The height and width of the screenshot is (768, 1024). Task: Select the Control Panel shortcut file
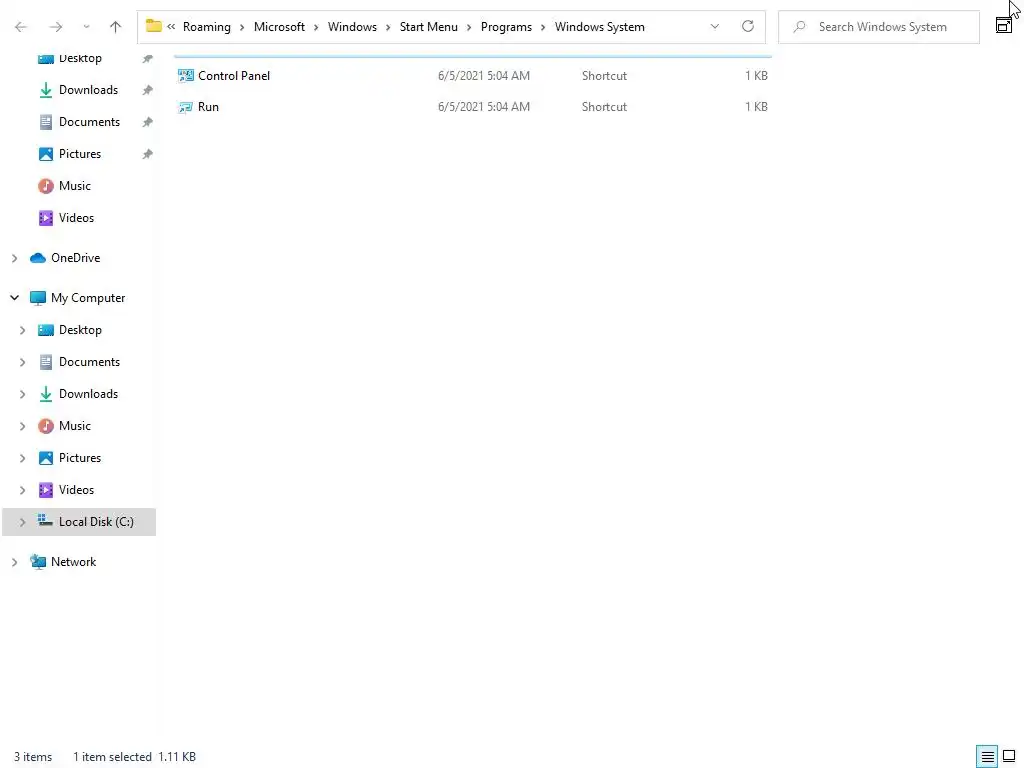[x=473, y=76]
